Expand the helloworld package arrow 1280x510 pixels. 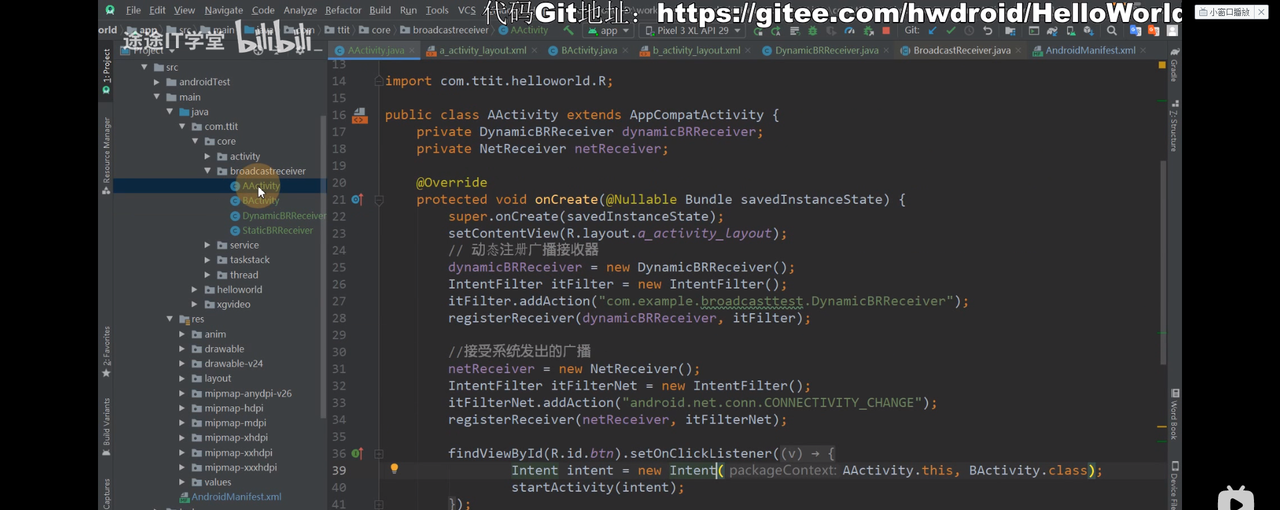195,290
